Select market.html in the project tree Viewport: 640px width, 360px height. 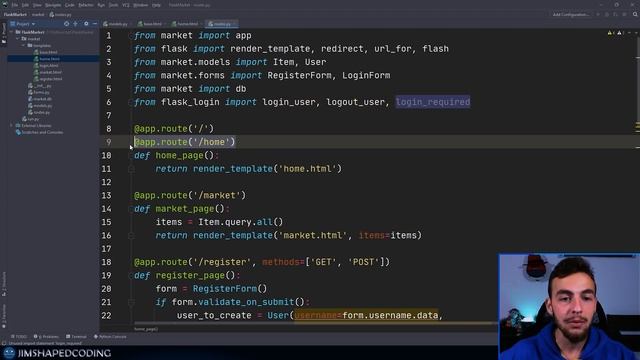50,72
